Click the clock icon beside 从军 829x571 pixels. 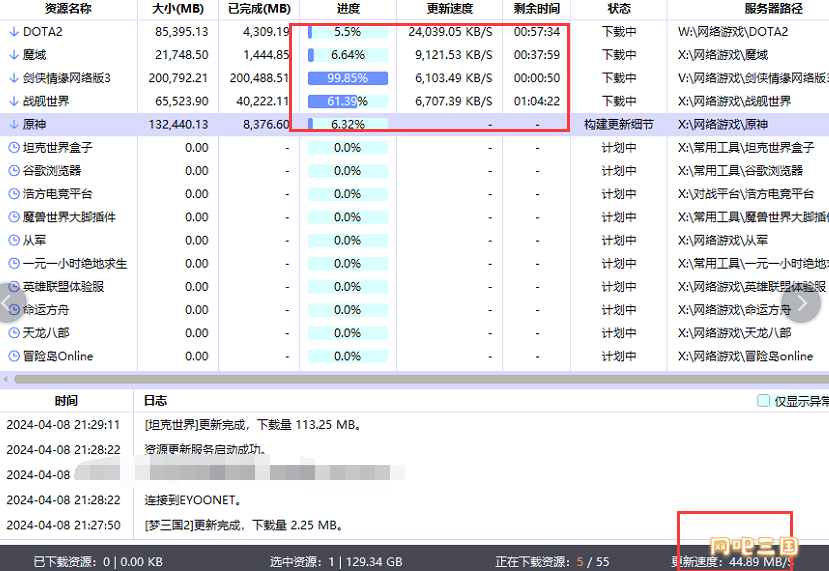pos(14,241)
